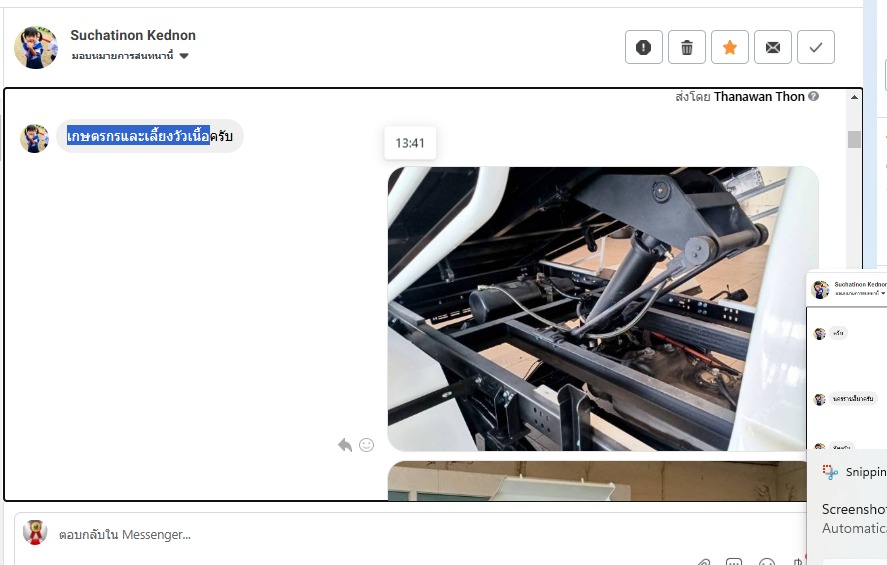Click help icon next to Thanawan Thon
The width and height of the screenshot is (887, 565).
[813, 96]
